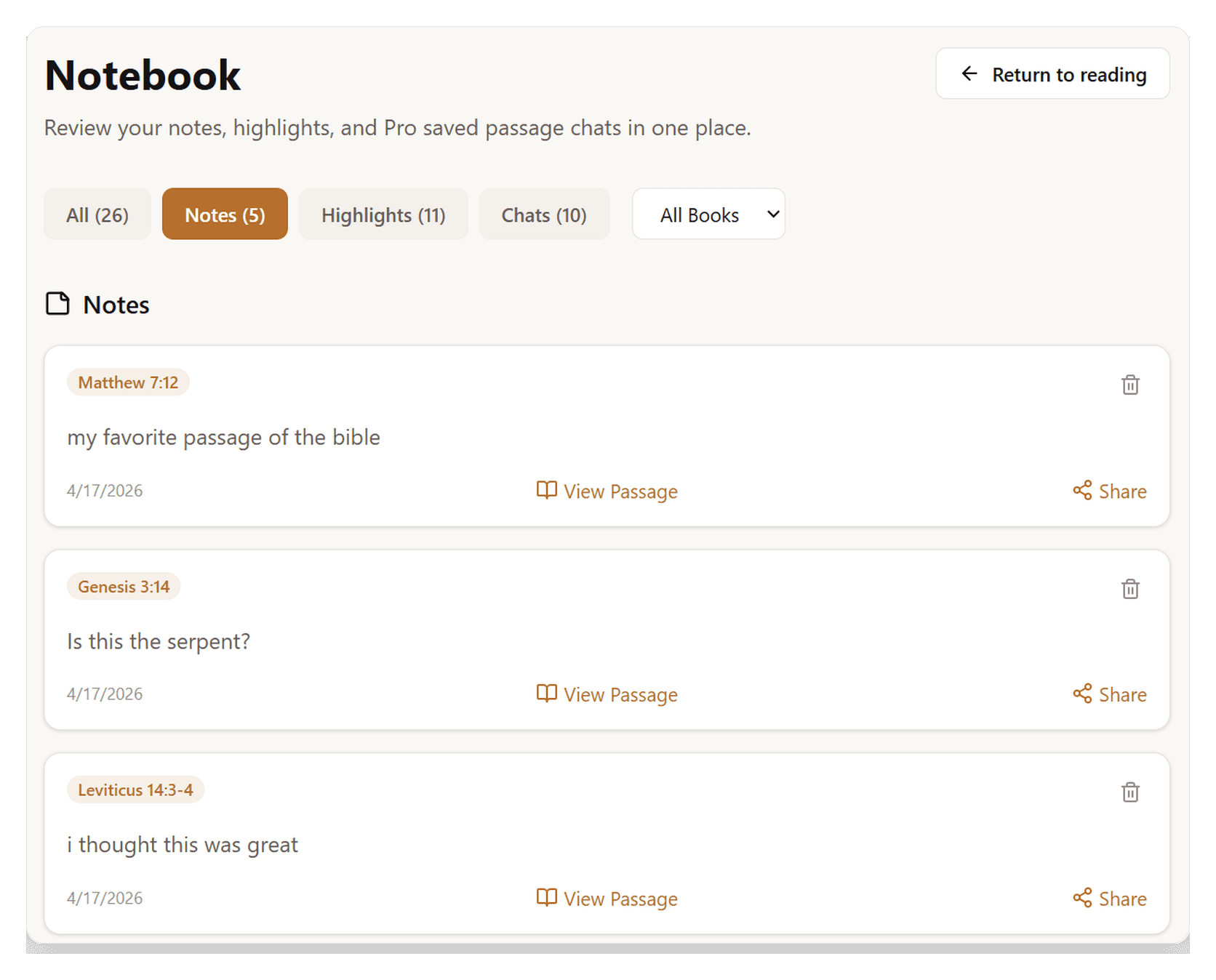Click Return to reading button
The image size is (1216, 980).
pos(1052,74)
